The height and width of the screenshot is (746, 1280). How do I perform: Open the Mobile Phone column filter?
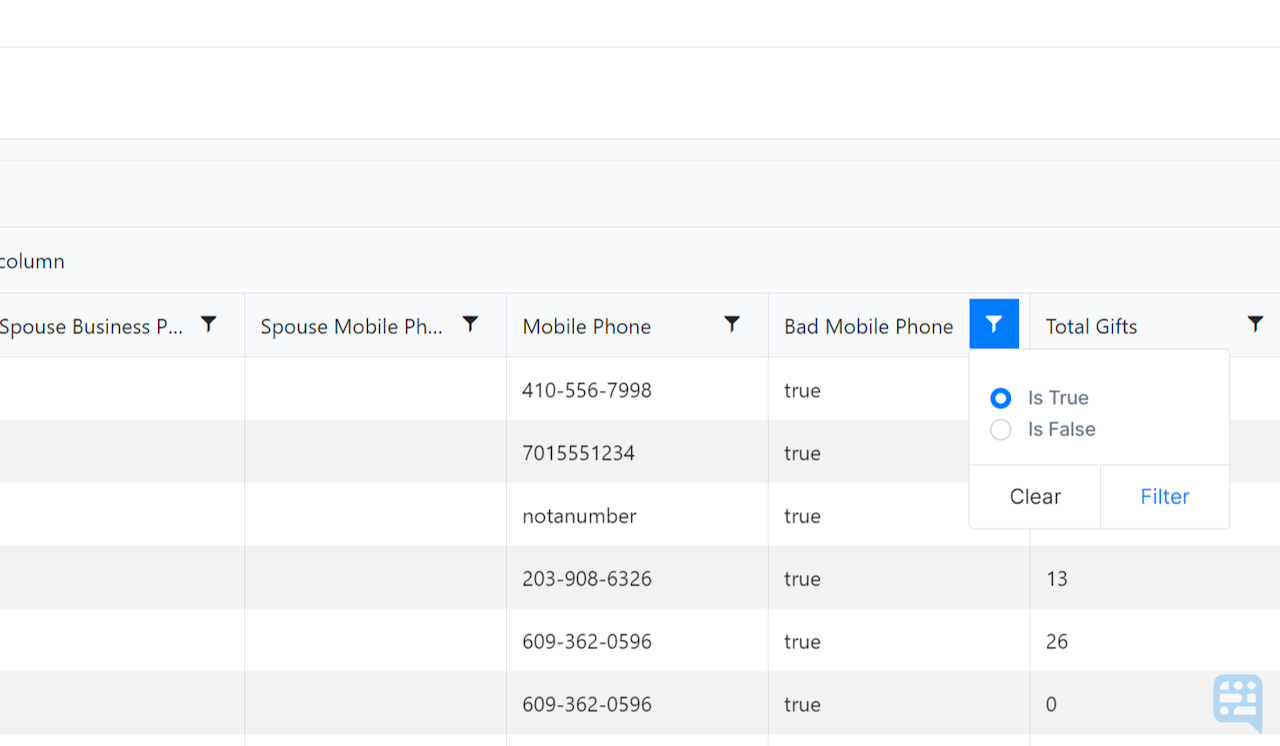pyautogui.click(x=732, y=324)
